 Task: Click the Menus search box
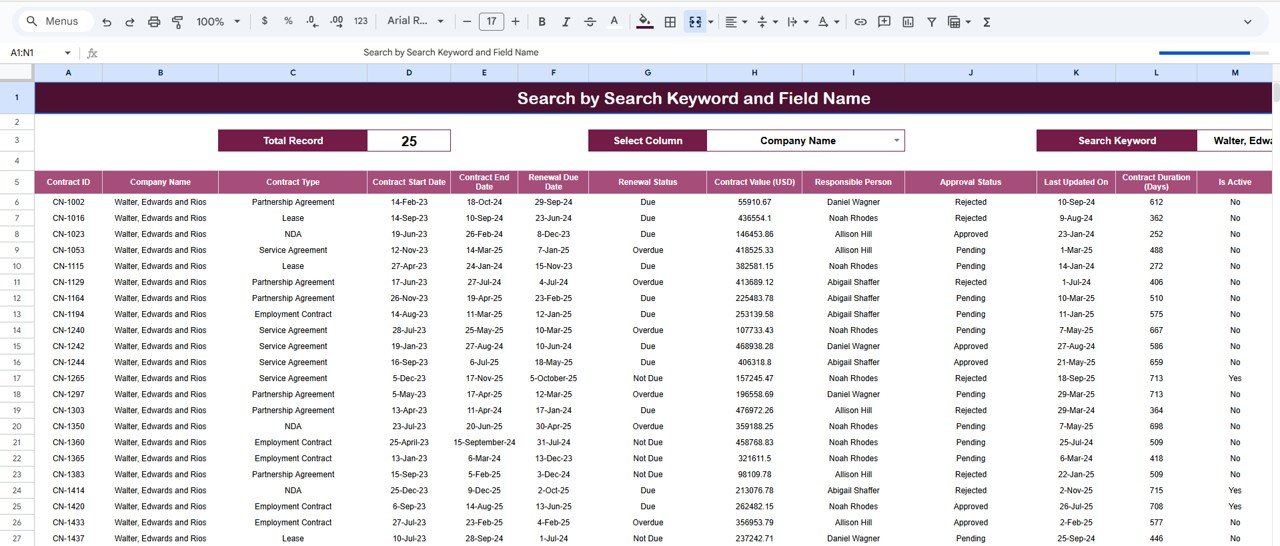55,21
